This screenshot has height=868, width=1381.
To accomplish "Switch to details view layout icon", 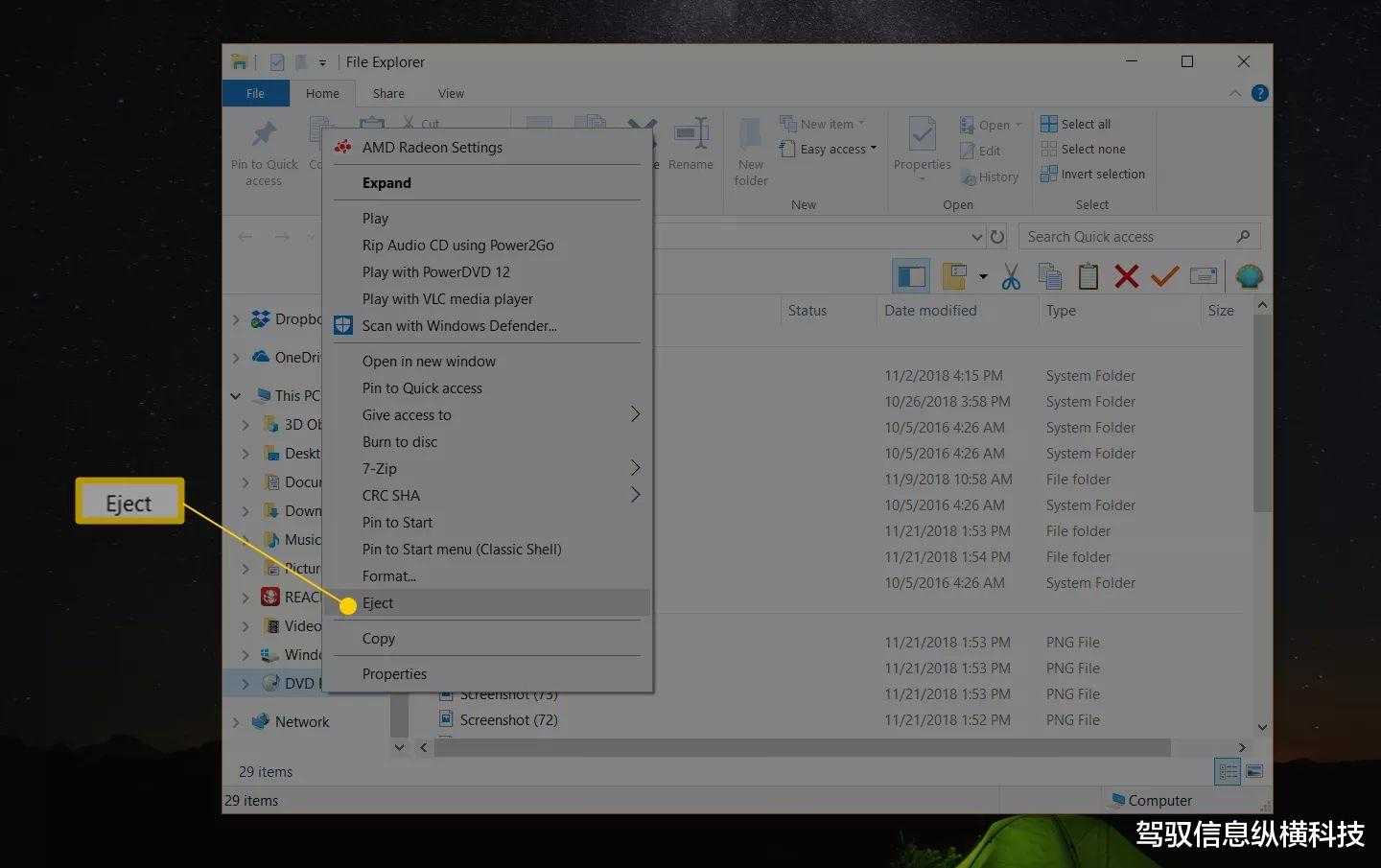I will point(1228,771).
